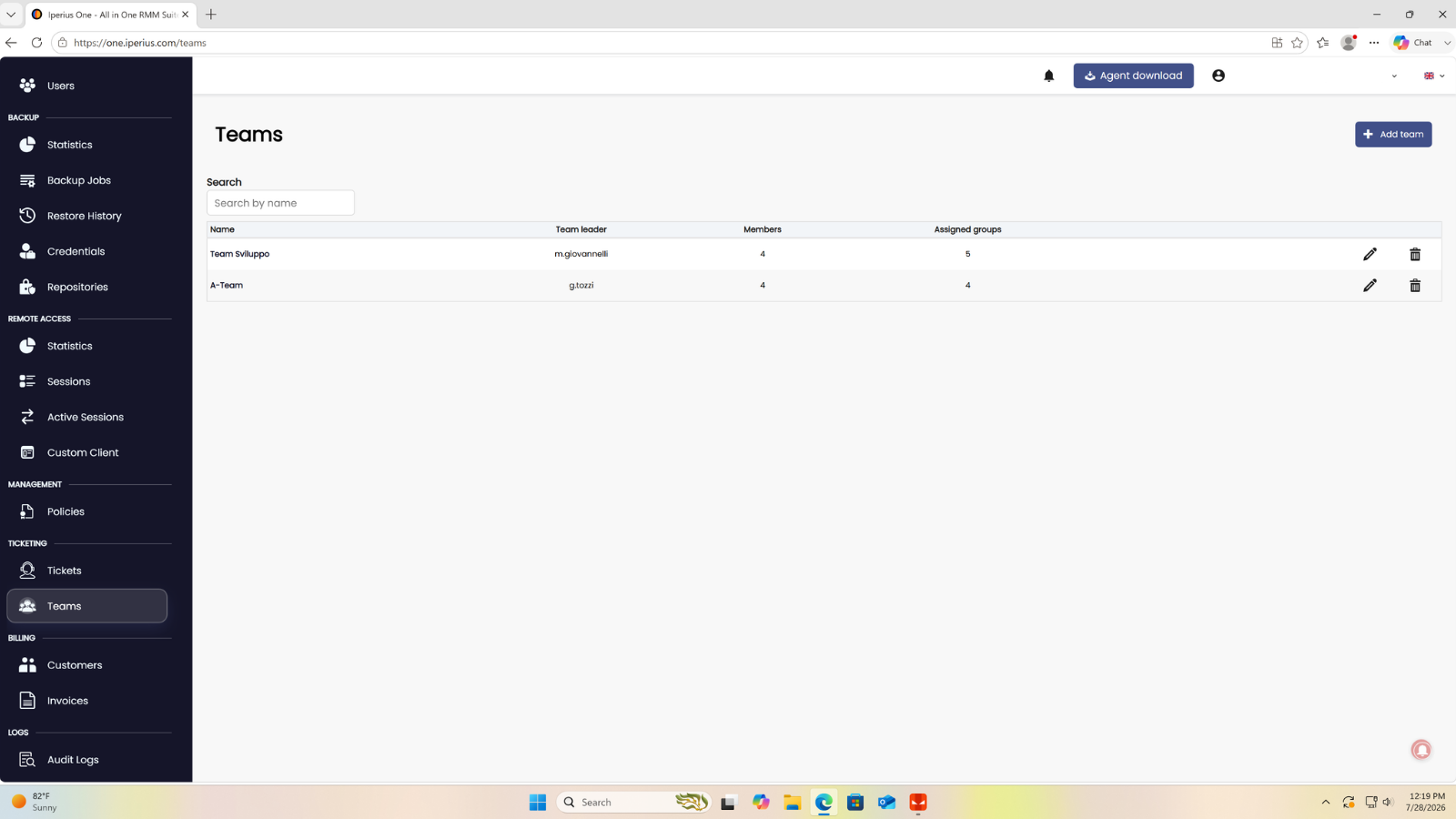This screenshot has height=819, width=1456.
Task: Click the Members column header
Action: pos(763,229)
